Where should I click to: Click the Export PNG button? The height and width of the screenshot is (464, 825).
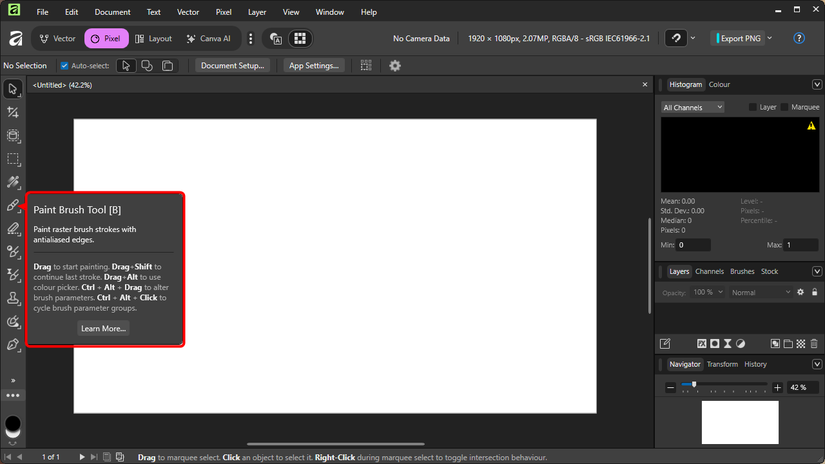737,38
